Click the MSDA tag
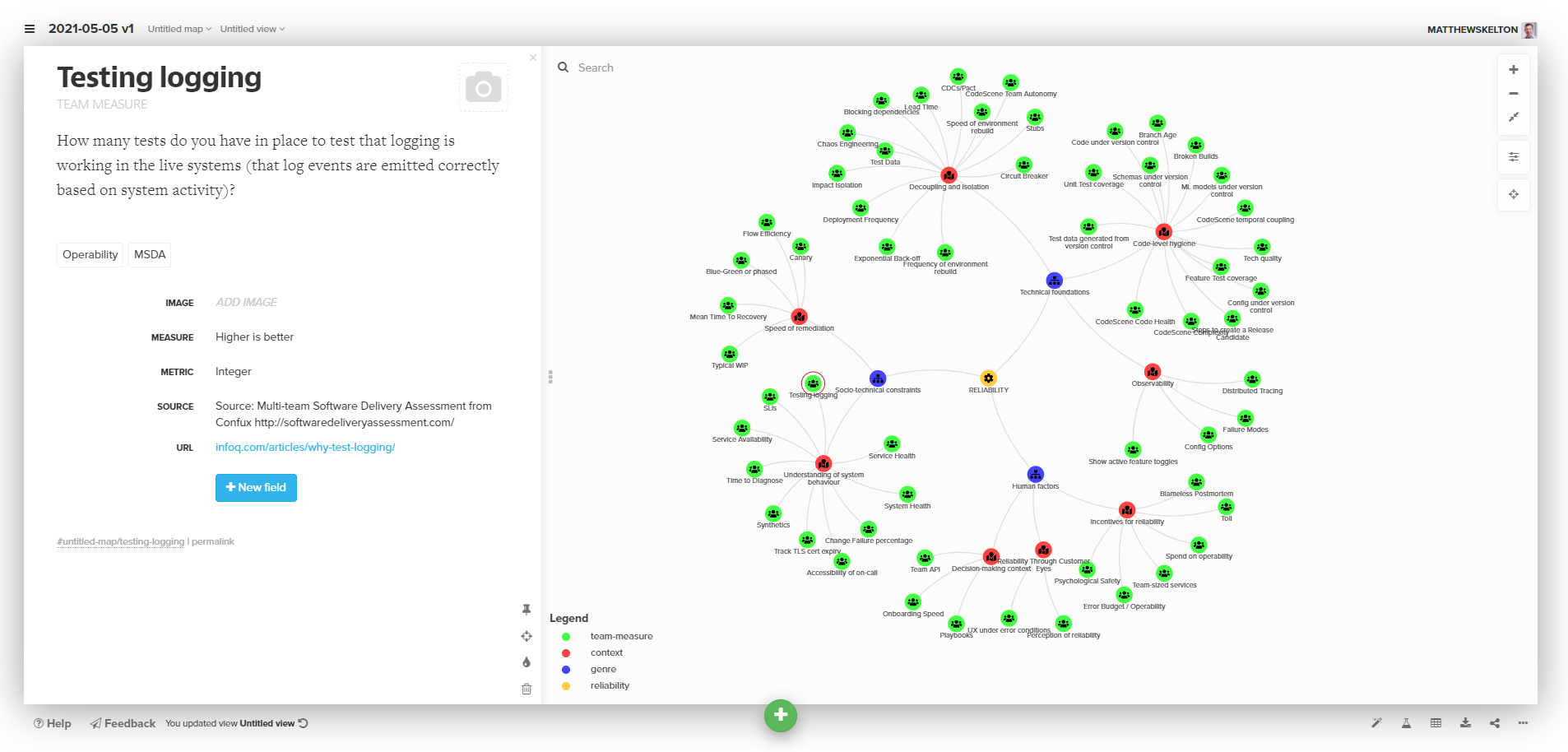This screenshot has width=1568, height=752. click(150, 254)
